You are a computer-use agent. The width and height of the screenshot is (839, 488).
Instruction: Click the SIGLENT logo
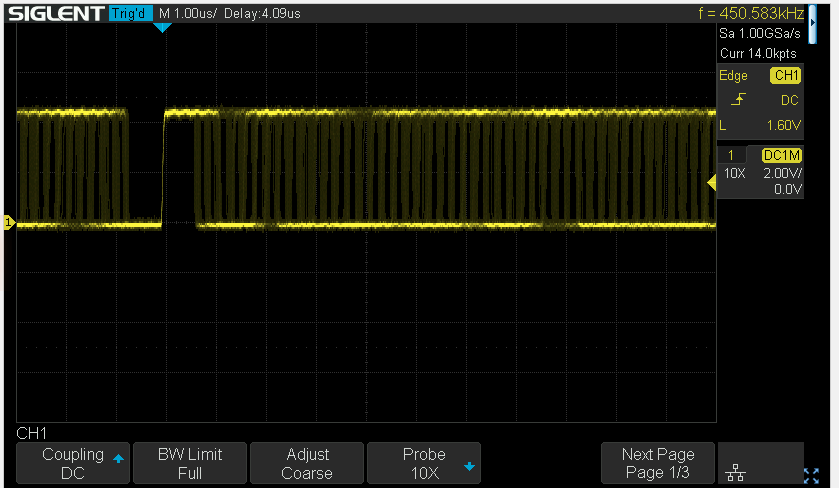[x=56, y=13]
